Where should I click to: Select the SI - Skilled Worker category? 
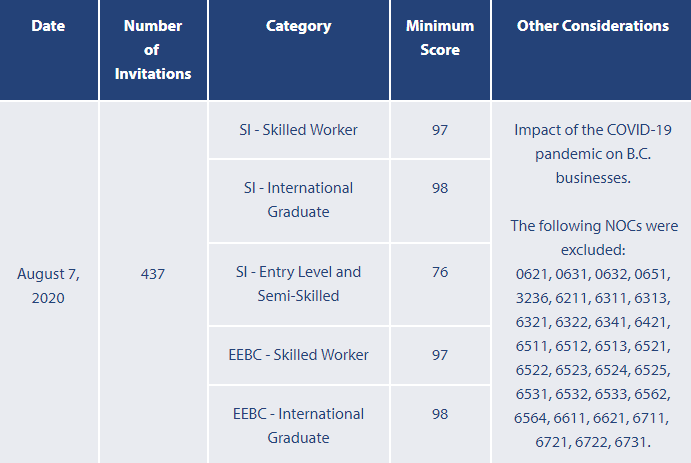(298, 130)
